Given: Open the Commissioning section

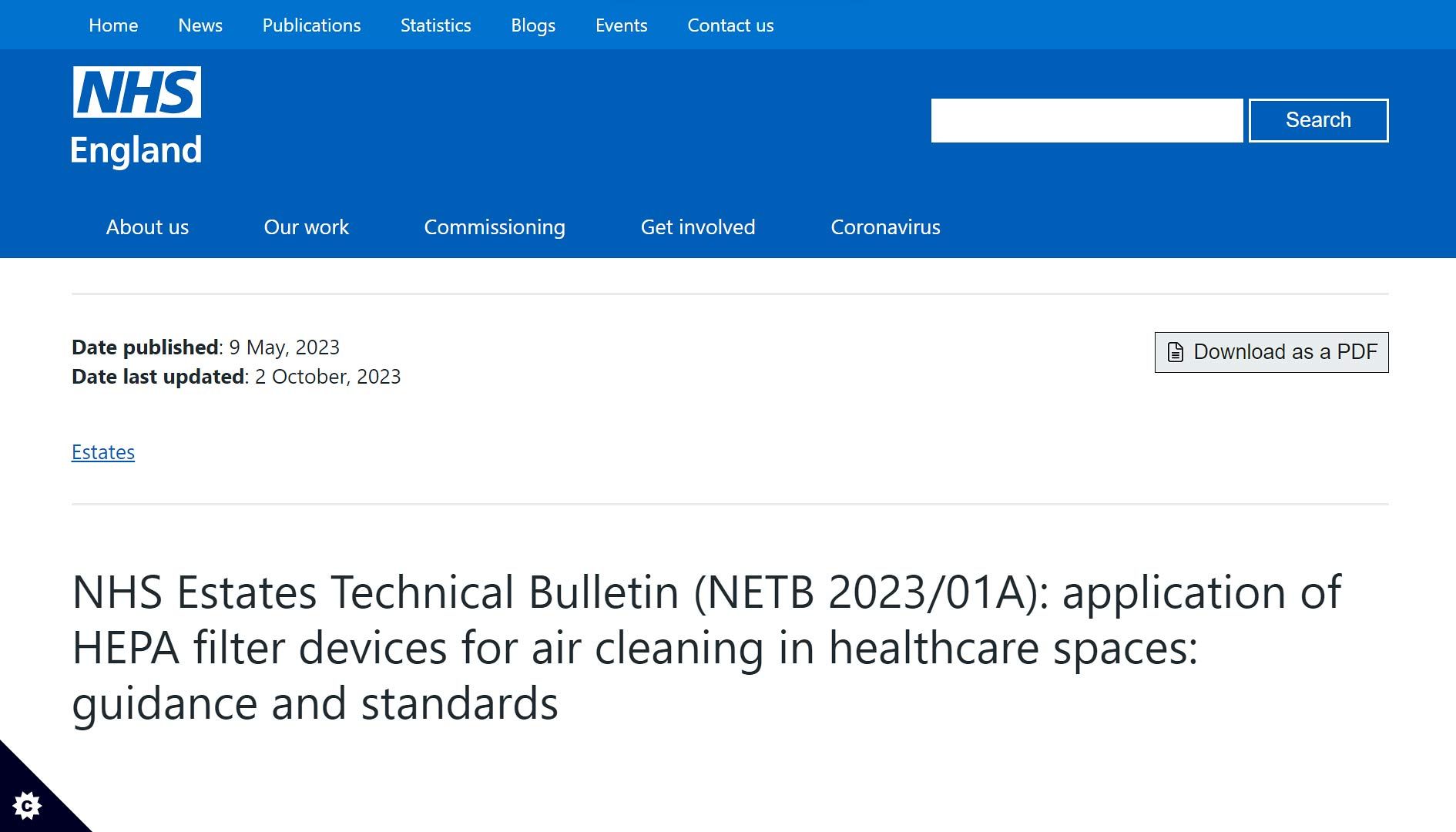Looking at the screenshot, I should pyautogui.click(x=495, y=227).
